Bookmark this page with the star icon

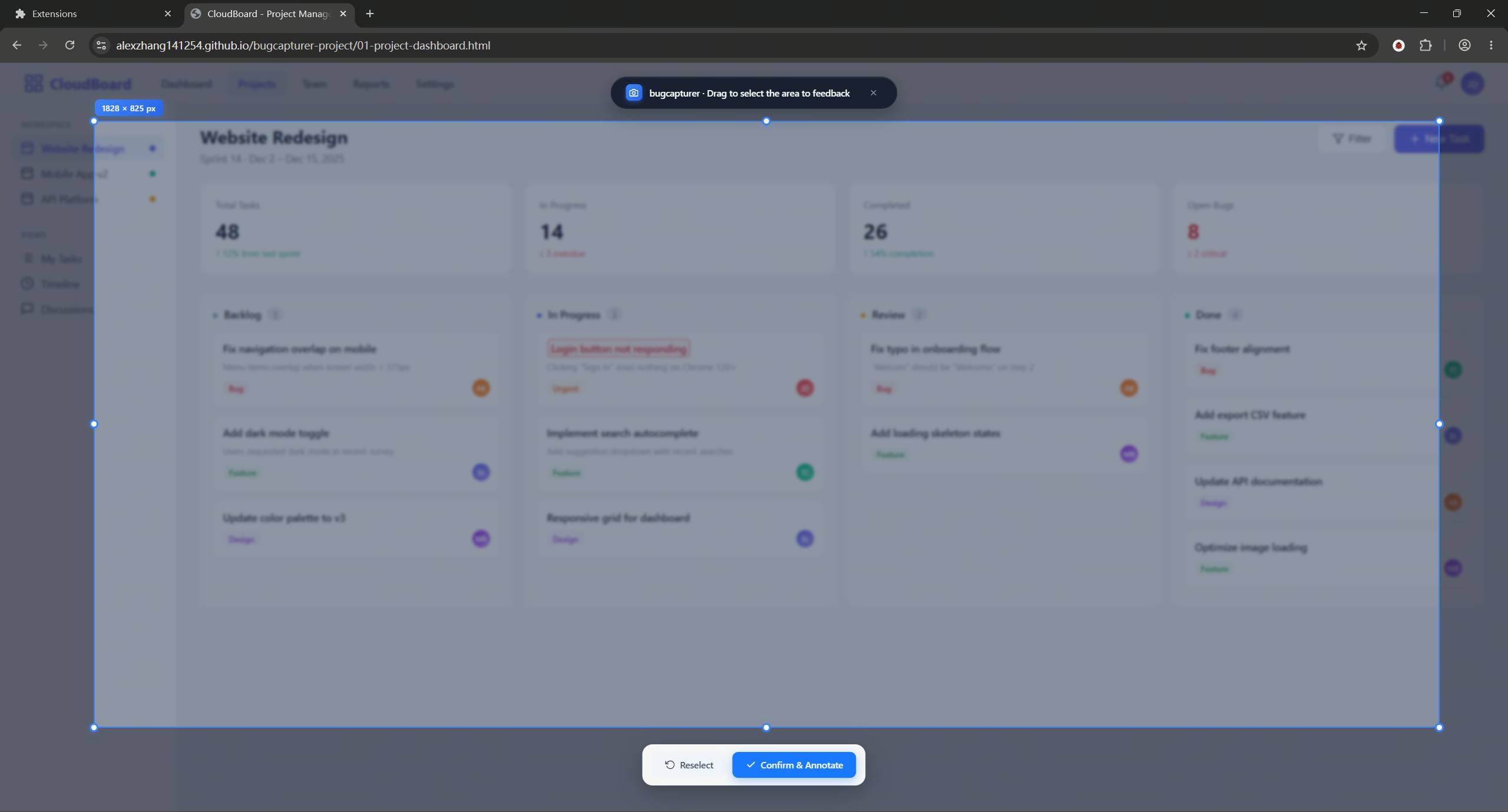coord(1361,45)
